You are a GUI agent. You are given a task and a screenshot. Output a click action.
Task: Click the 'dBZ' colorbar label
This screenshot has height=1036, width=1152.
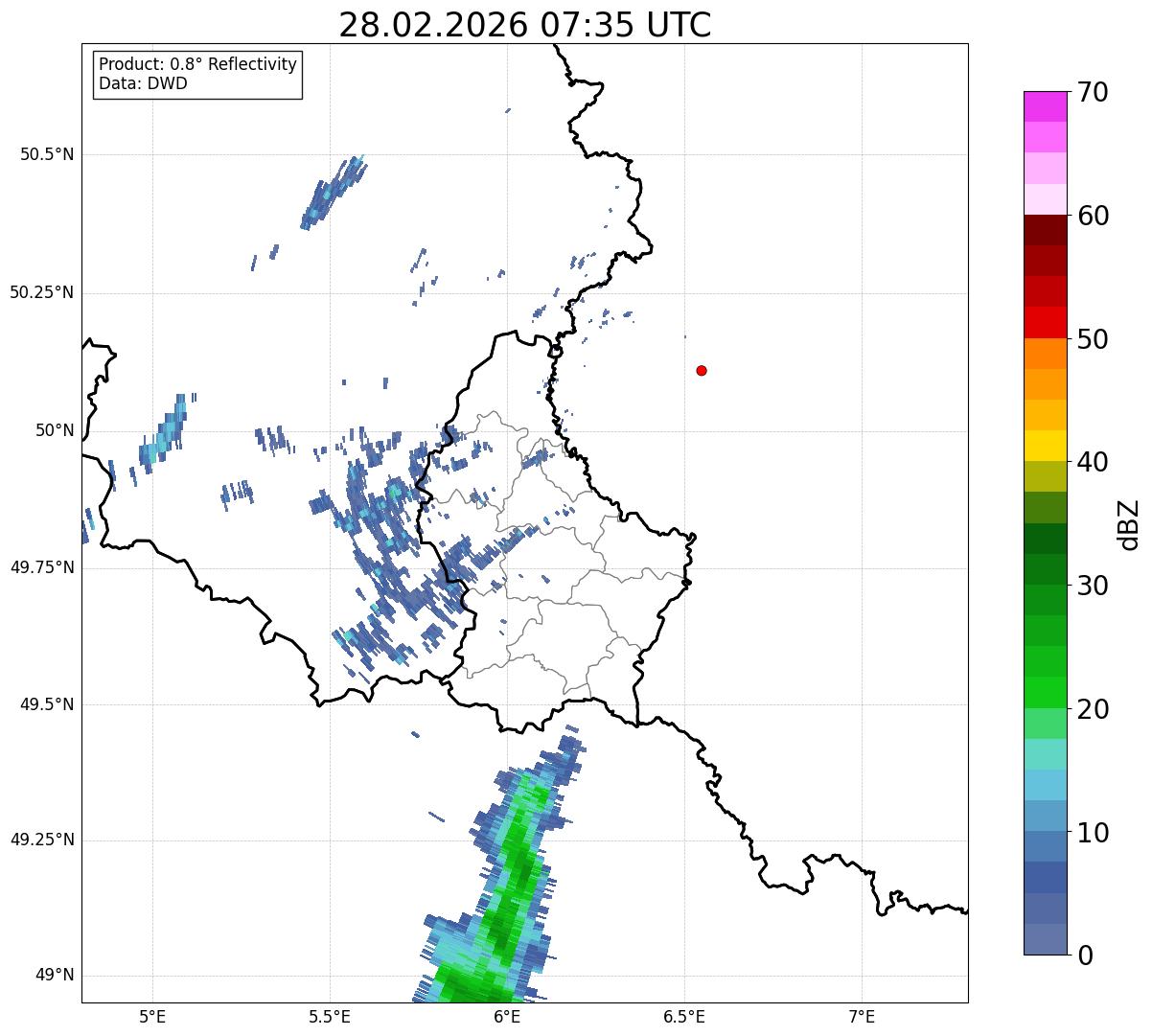point(1129,523)
